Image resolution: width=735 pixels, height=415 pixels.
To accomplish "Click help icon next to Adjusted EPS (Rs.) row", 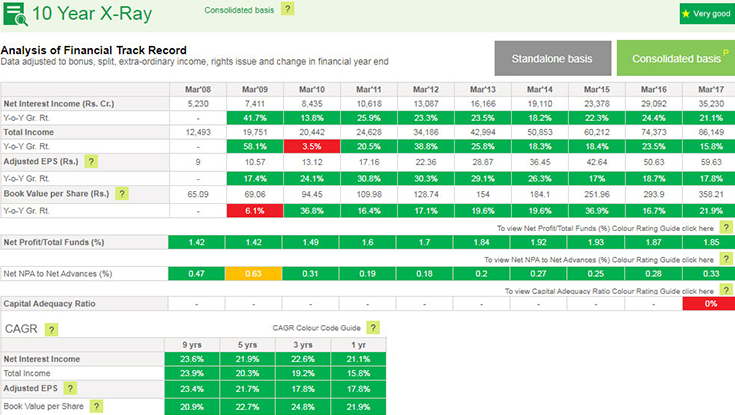I will [91, 161].
